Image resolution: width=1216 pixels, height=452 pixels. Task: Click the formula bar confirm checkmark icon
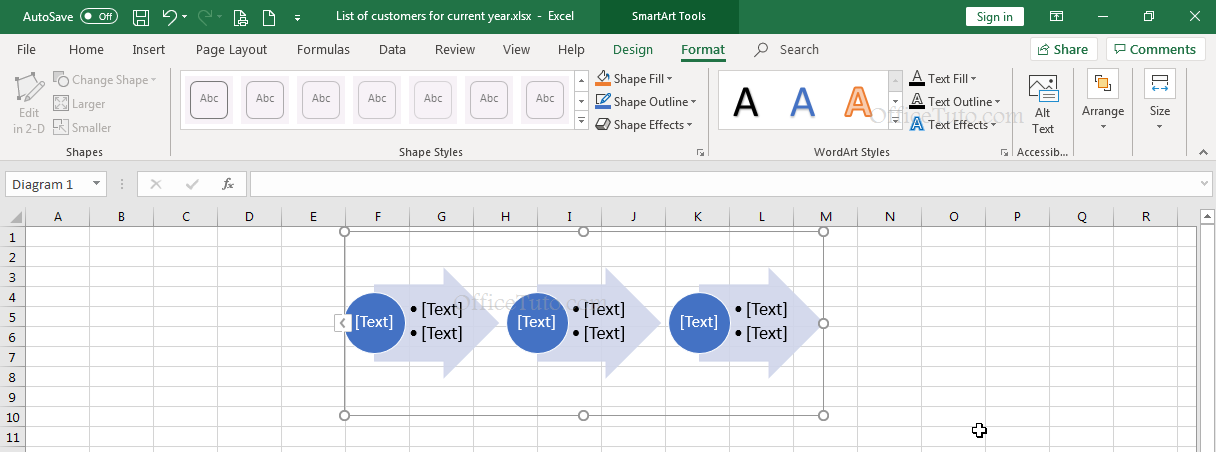[192, 184]
